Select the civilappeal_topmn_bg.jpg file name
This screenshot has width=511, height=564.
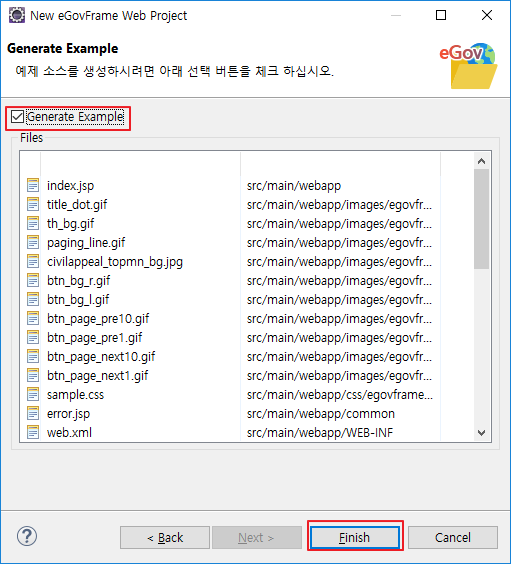click(115, 262)
